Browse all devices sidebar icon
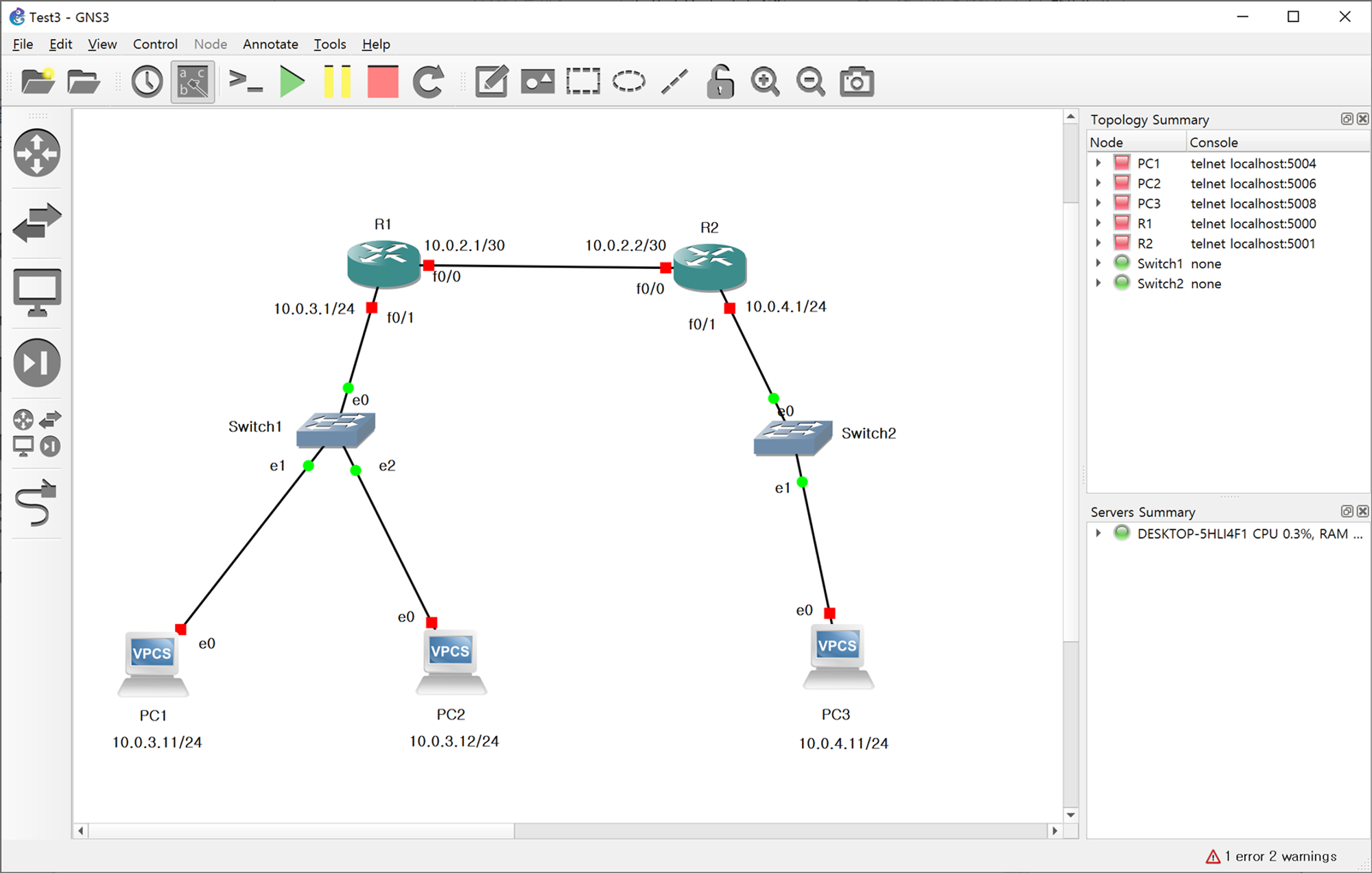The height and width of the screenshot is (873, 1372). pos(37,433)
